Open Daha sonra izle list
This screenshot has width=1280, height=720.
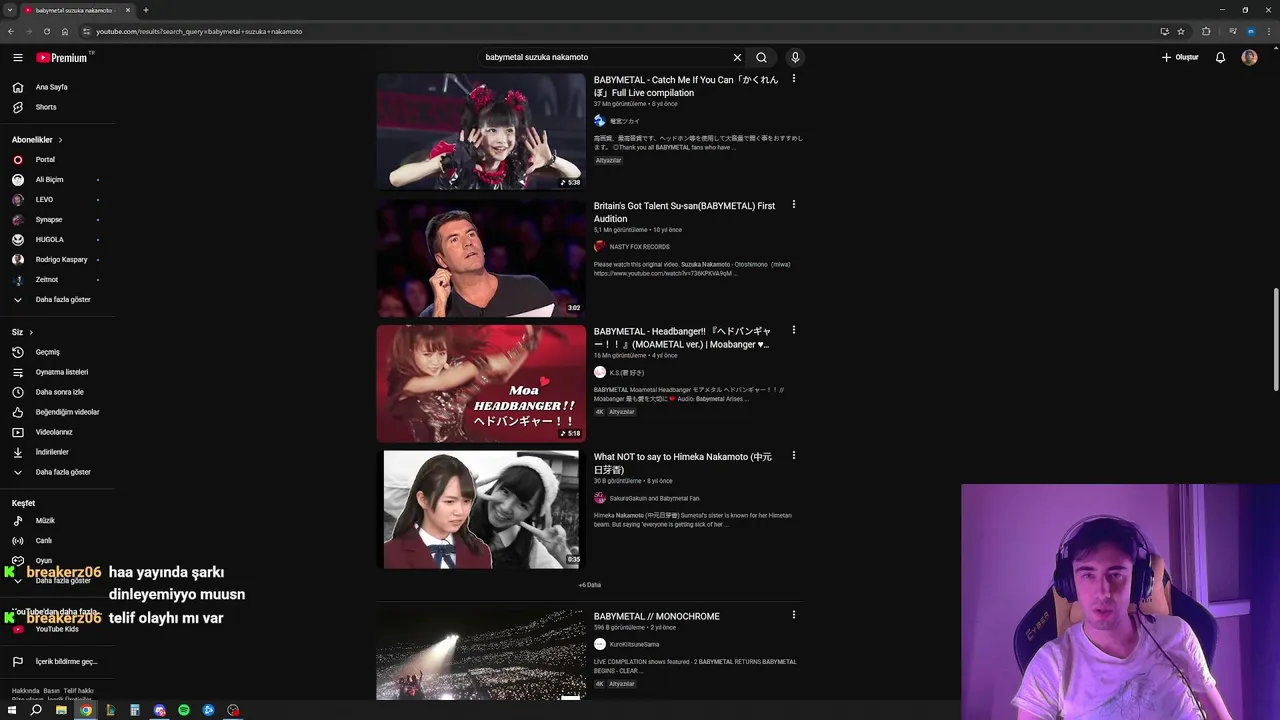pyautogui.click(x=57, y=392)
